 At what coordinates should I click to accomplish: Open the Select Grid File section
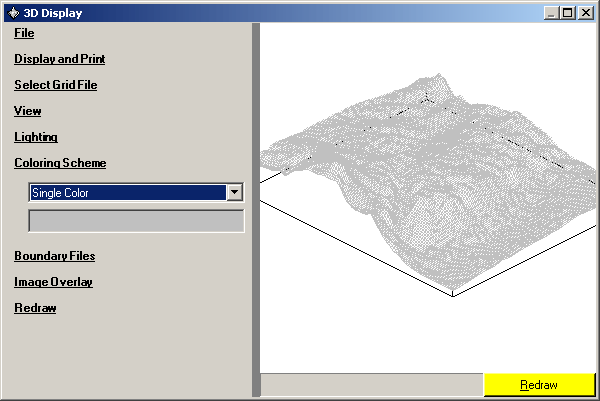56,85
